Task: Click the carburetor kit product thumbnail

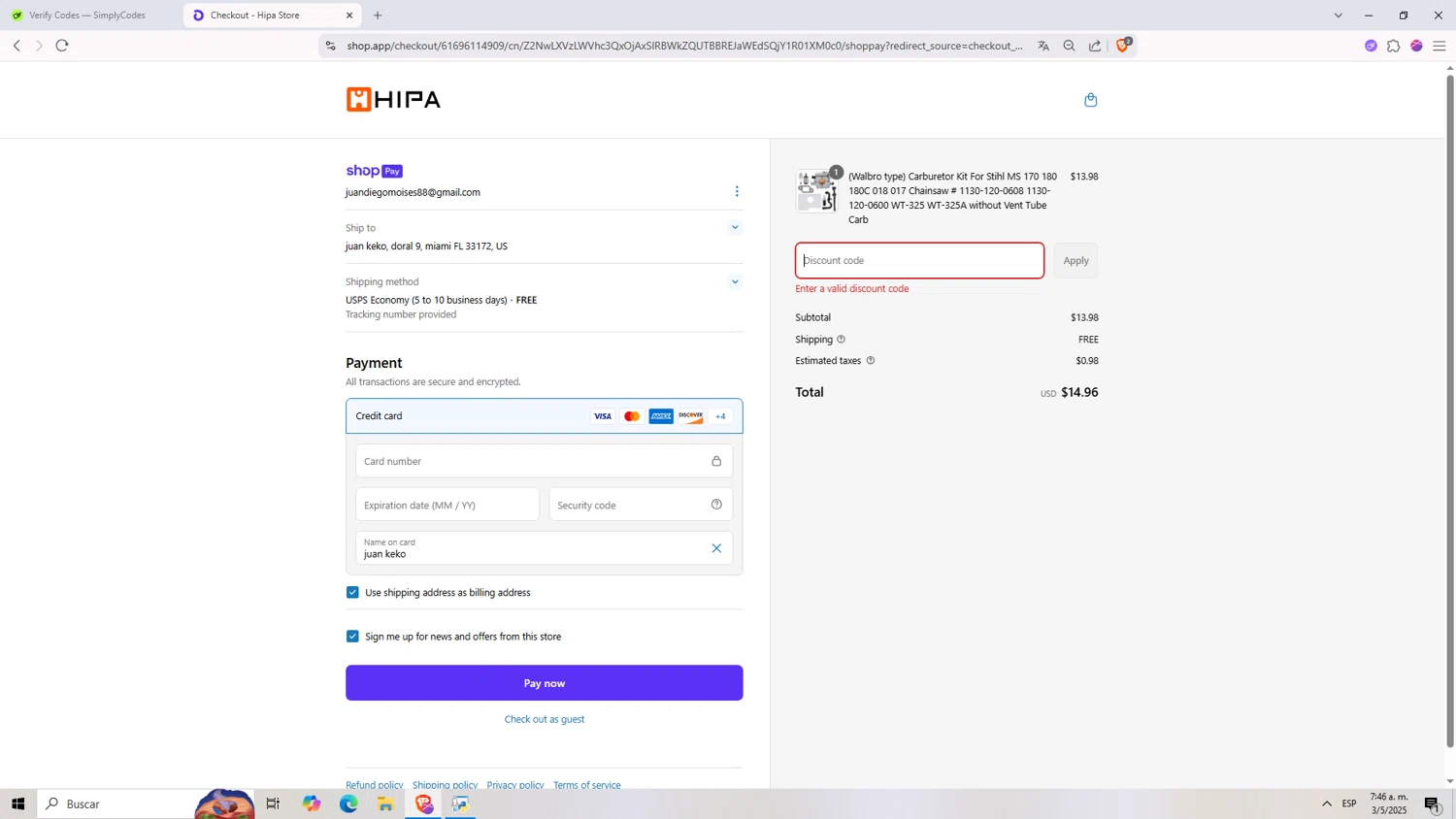Action: pos(816,191)
